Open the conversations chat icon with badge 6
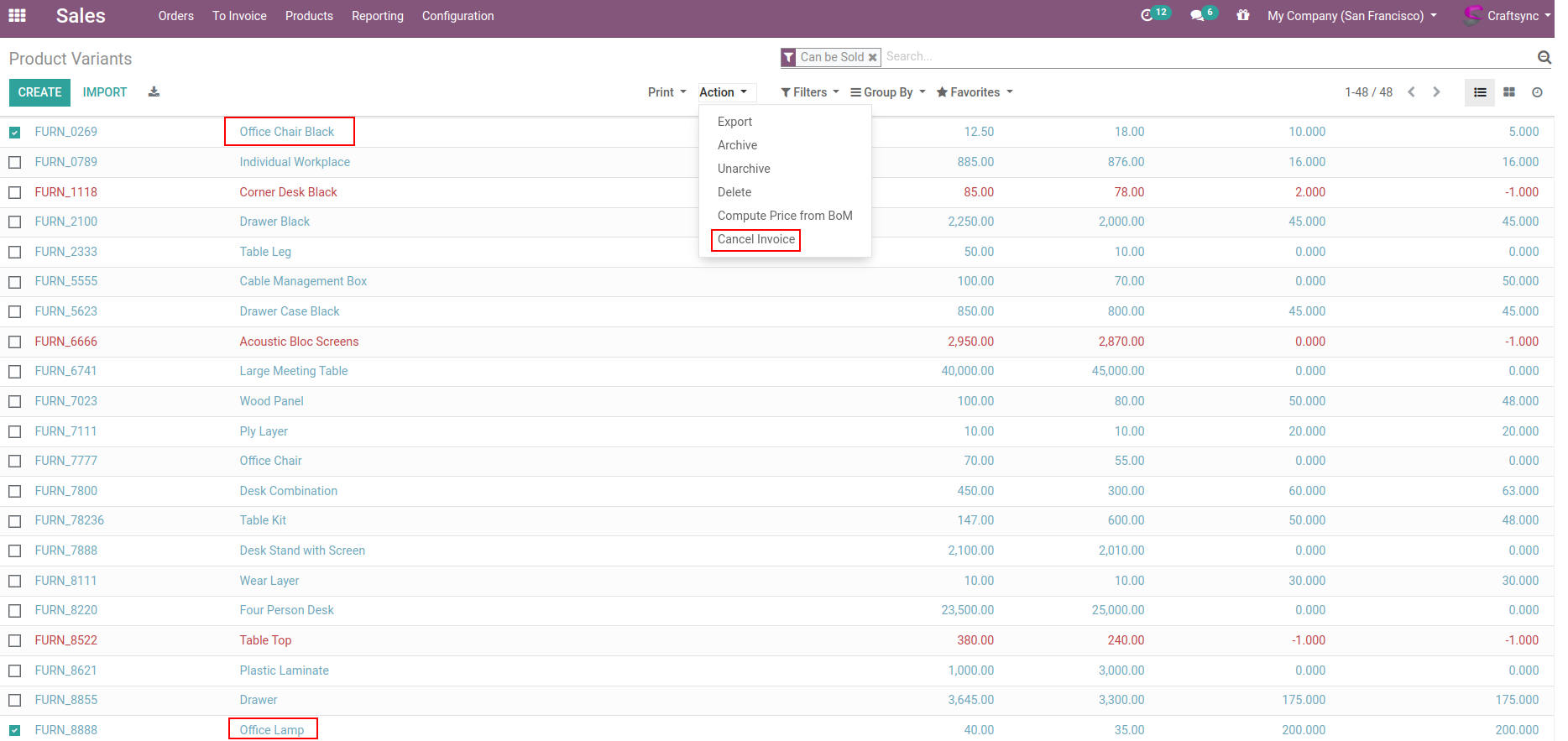This screenshot has height=741, width=1568. pos(1197,16)
